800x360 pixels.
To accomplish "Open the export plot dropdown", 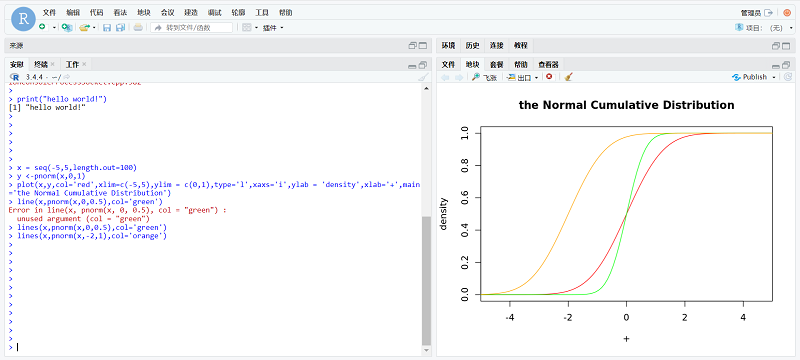I will pyautogui.click(x=521, y=78).
